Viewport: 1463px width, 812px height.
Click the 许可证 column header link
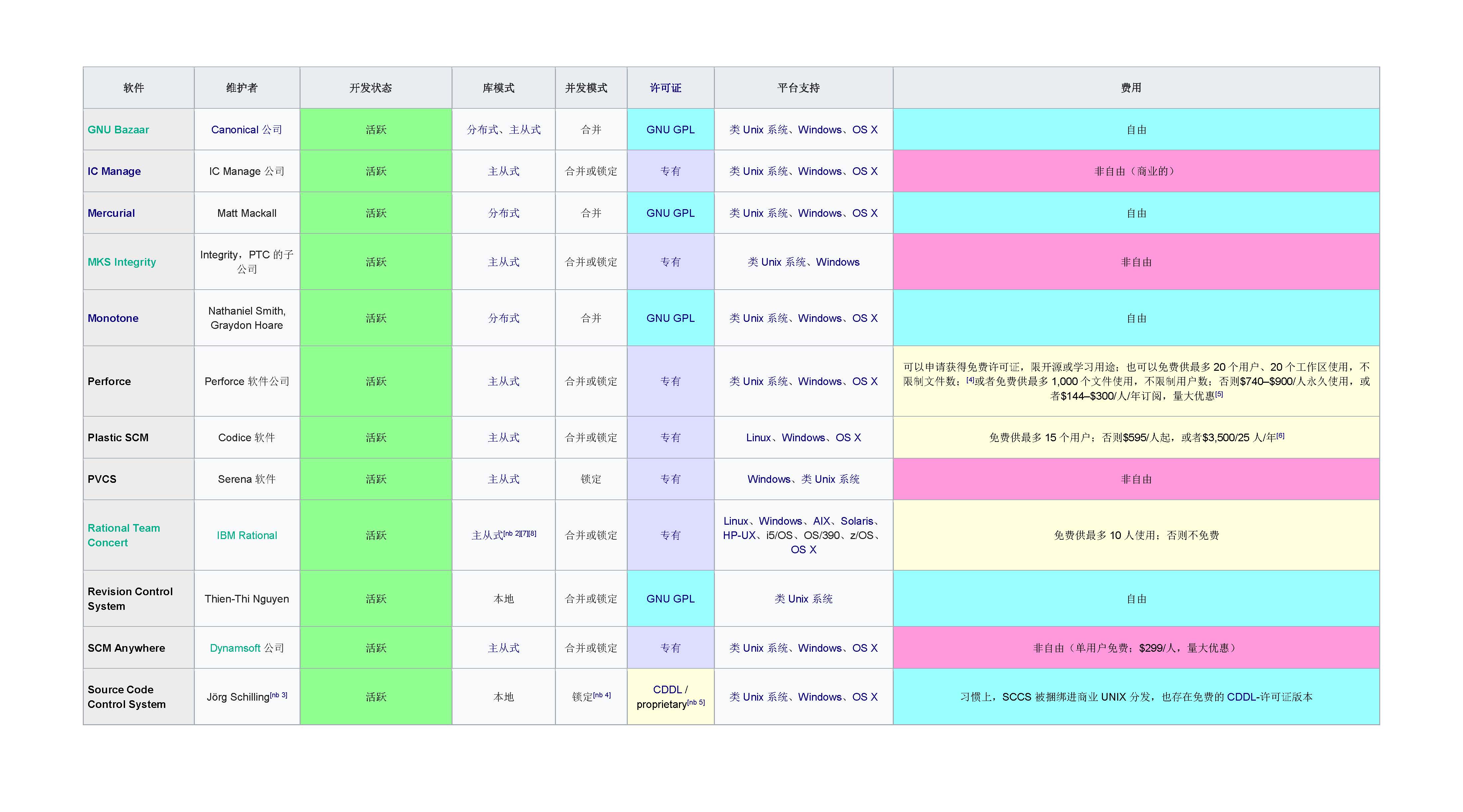tap(665, 88)
